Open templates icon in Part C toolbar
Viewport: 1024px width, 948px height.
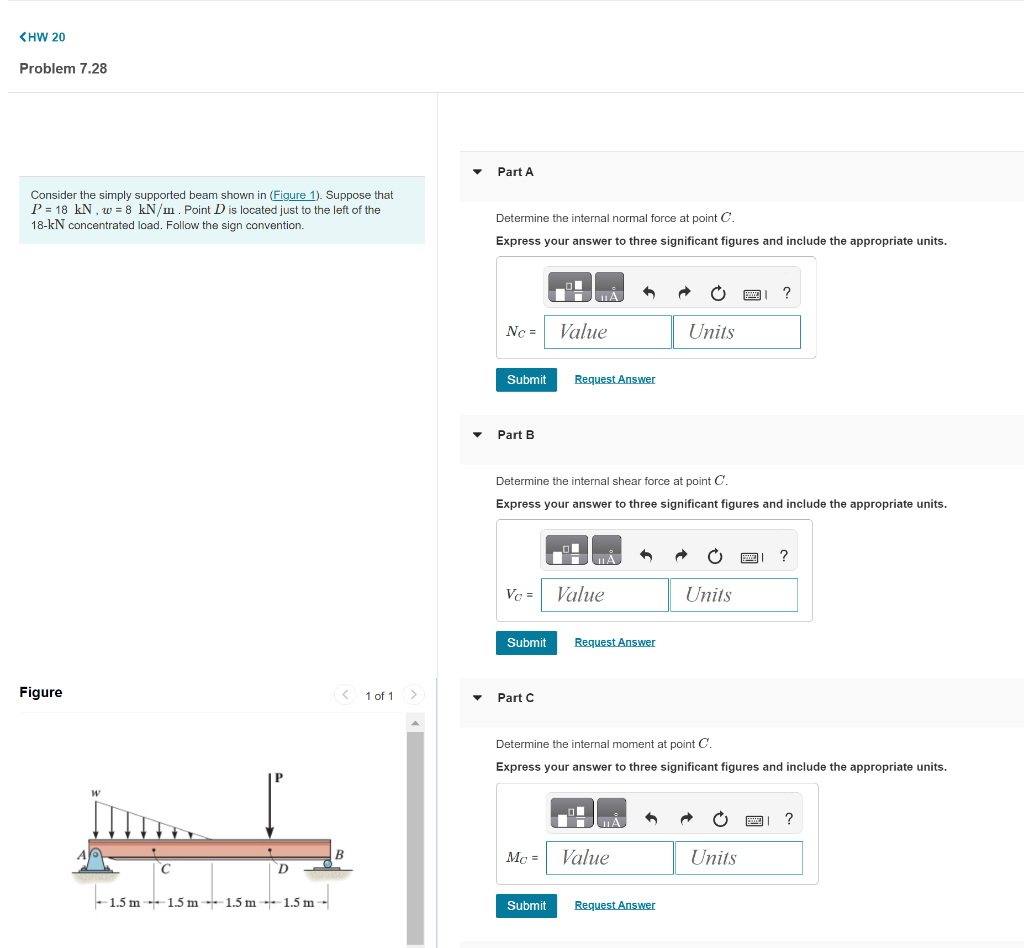click(x=572, y=813)
